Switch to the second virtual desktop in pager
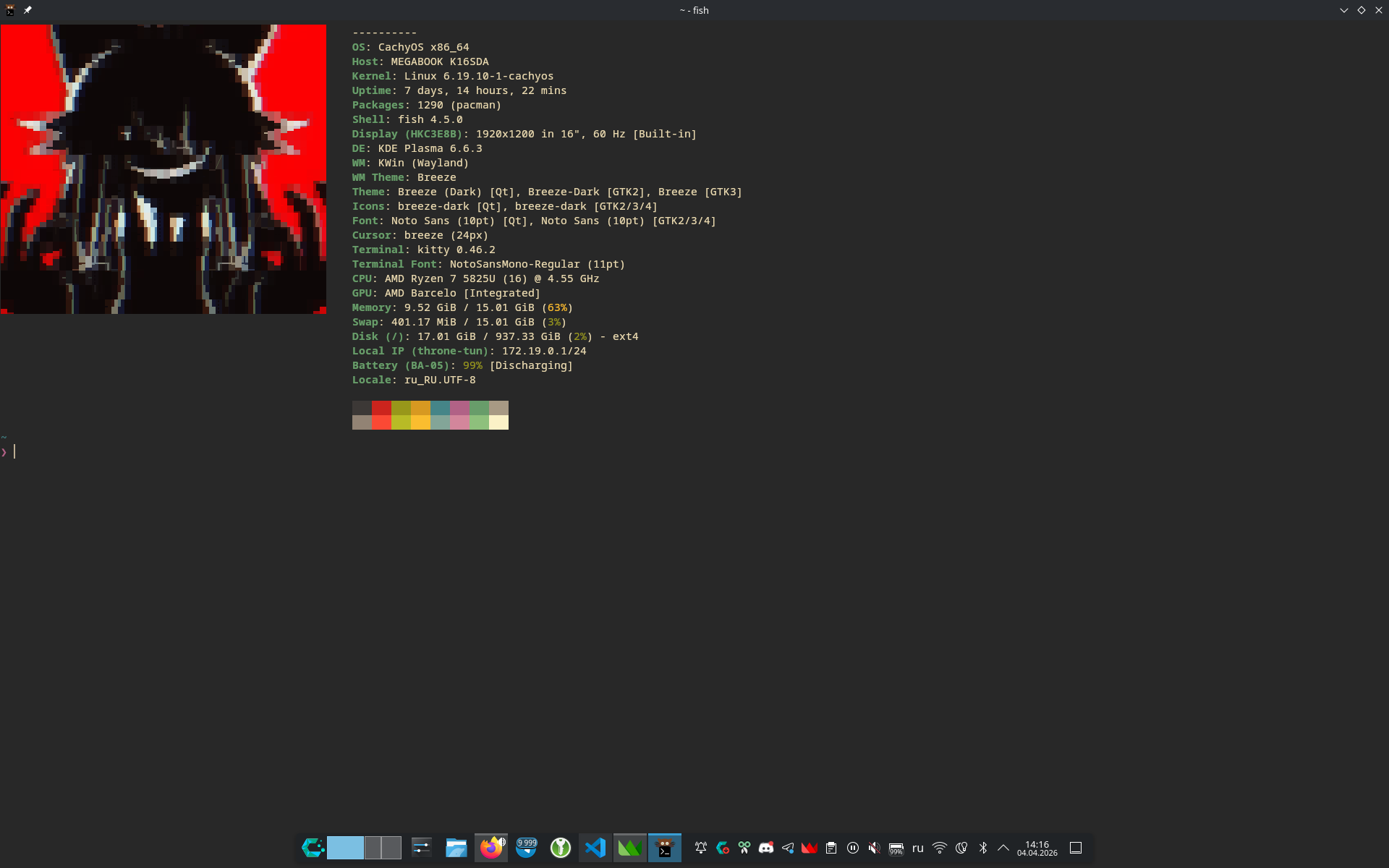The image size is (1389, 868). tap(373, 848)
